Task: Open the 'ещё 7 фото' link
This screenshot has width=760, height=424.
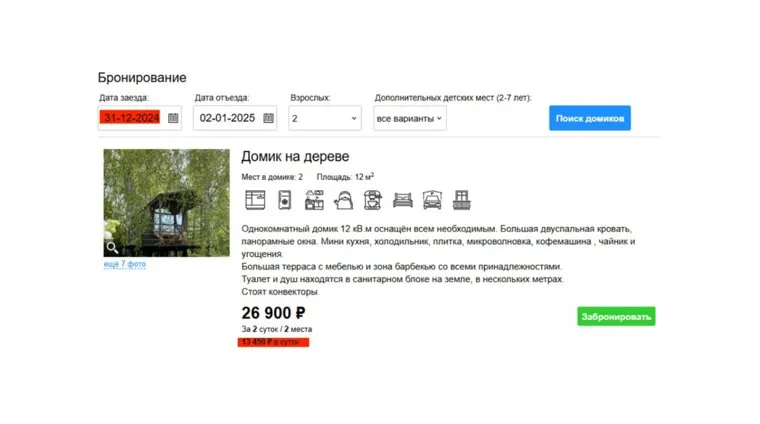Action: click(125, 264)
